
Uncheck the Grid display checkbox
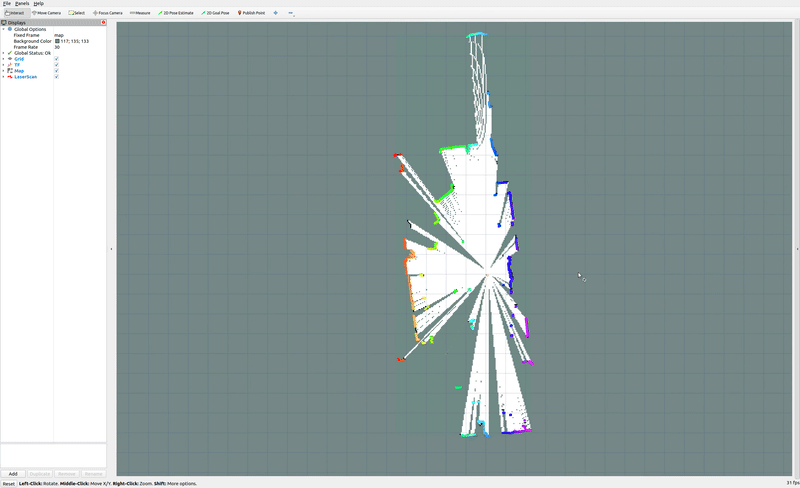pos(57,59)
